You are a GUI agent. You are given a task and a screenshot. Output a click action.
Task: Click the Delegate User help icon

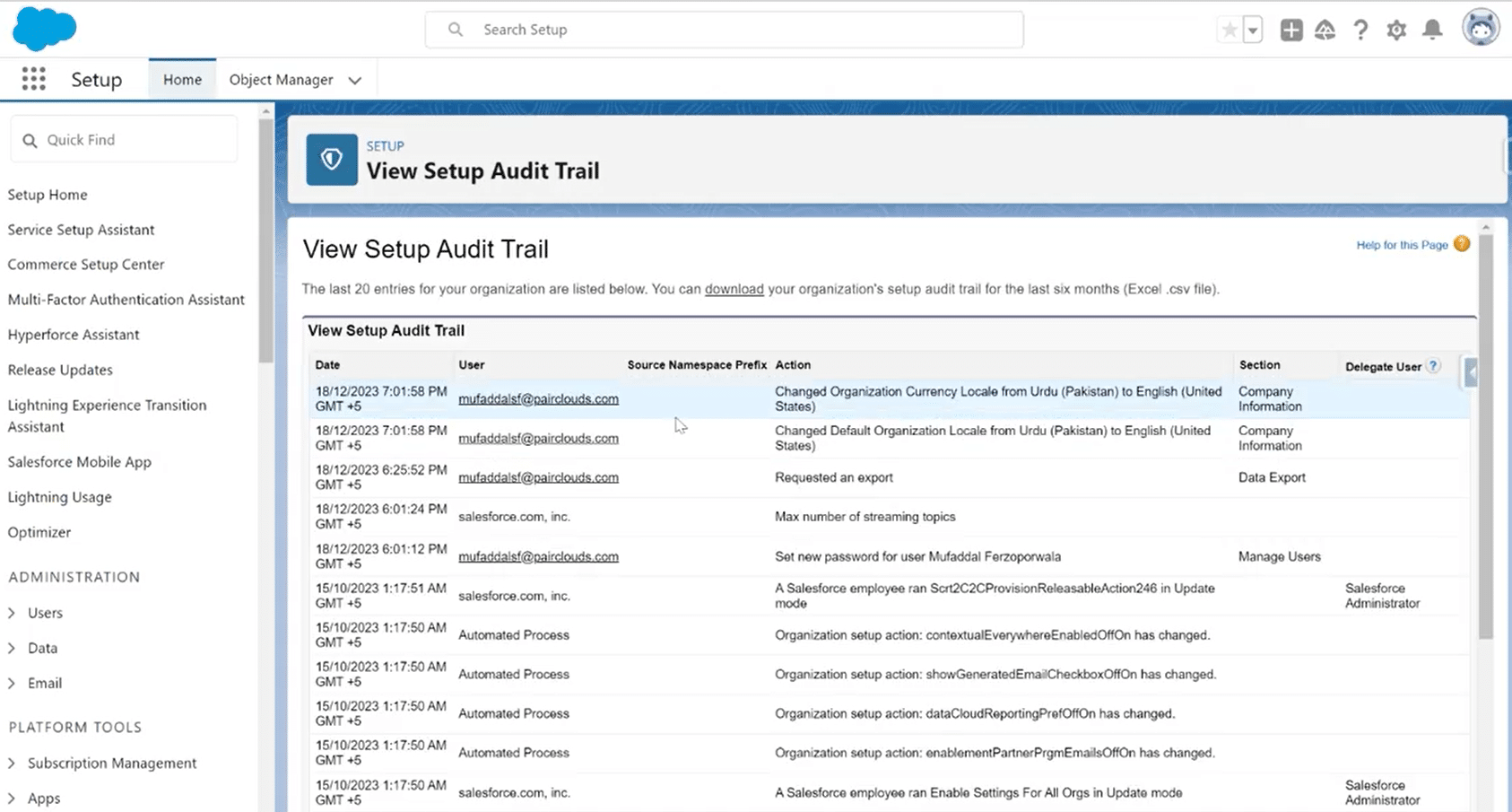pyautogui.click(x=1433, y=365)
